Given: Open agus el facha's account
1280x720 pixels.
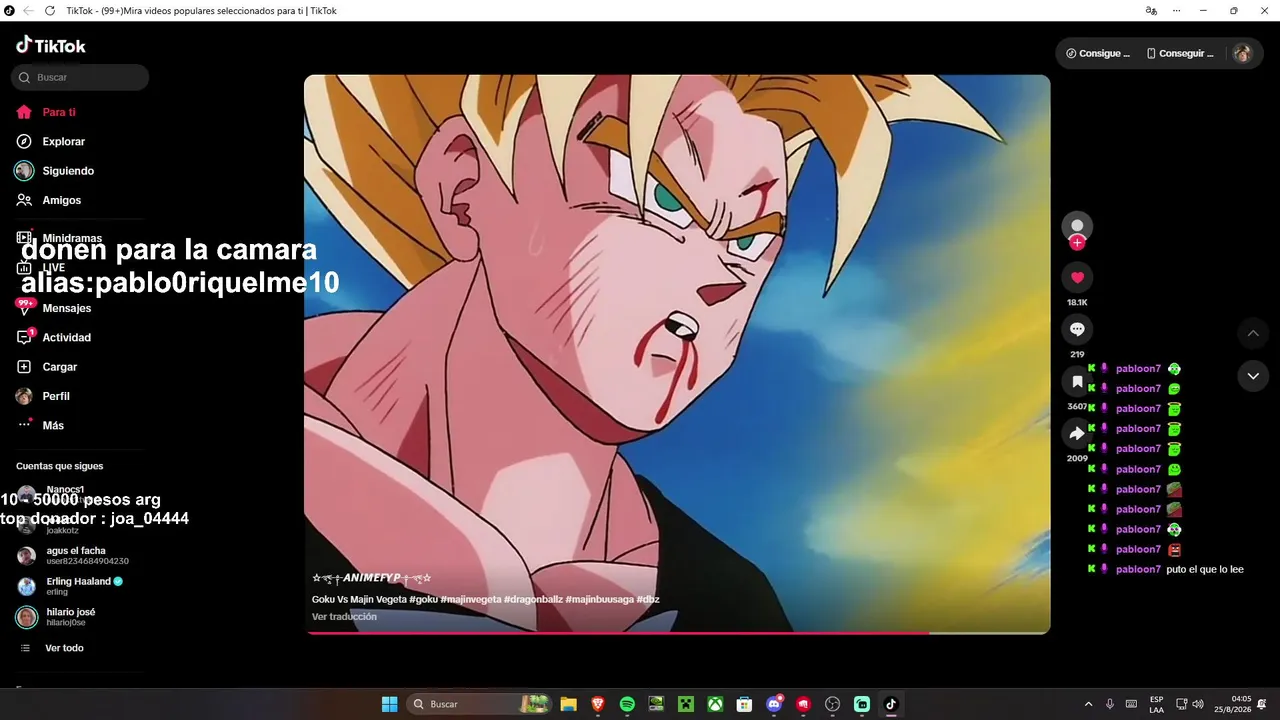Looking at the screenshot, I should point(74,556).
